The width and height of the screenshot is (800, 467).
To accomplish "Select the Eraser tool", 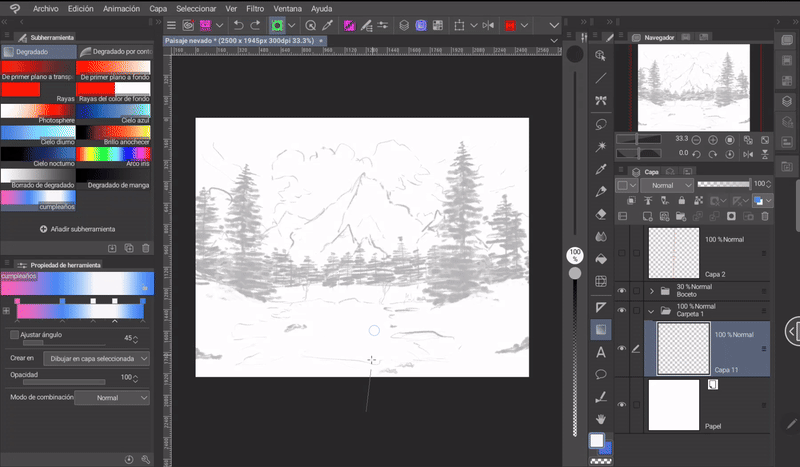I will click(601, 214).
